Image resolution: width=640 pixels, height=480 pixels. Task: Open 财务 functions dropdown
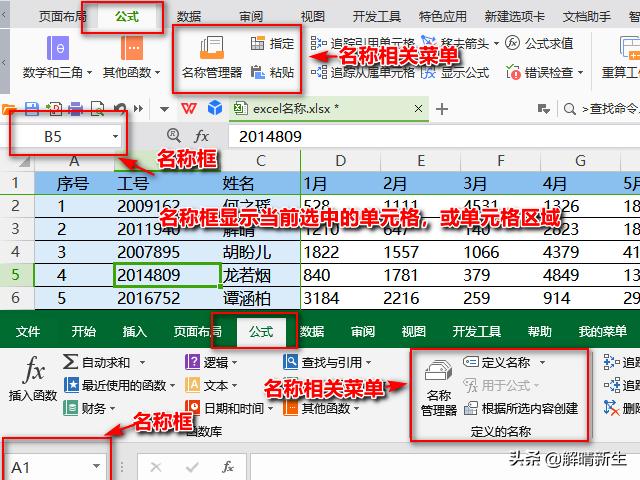112,408
